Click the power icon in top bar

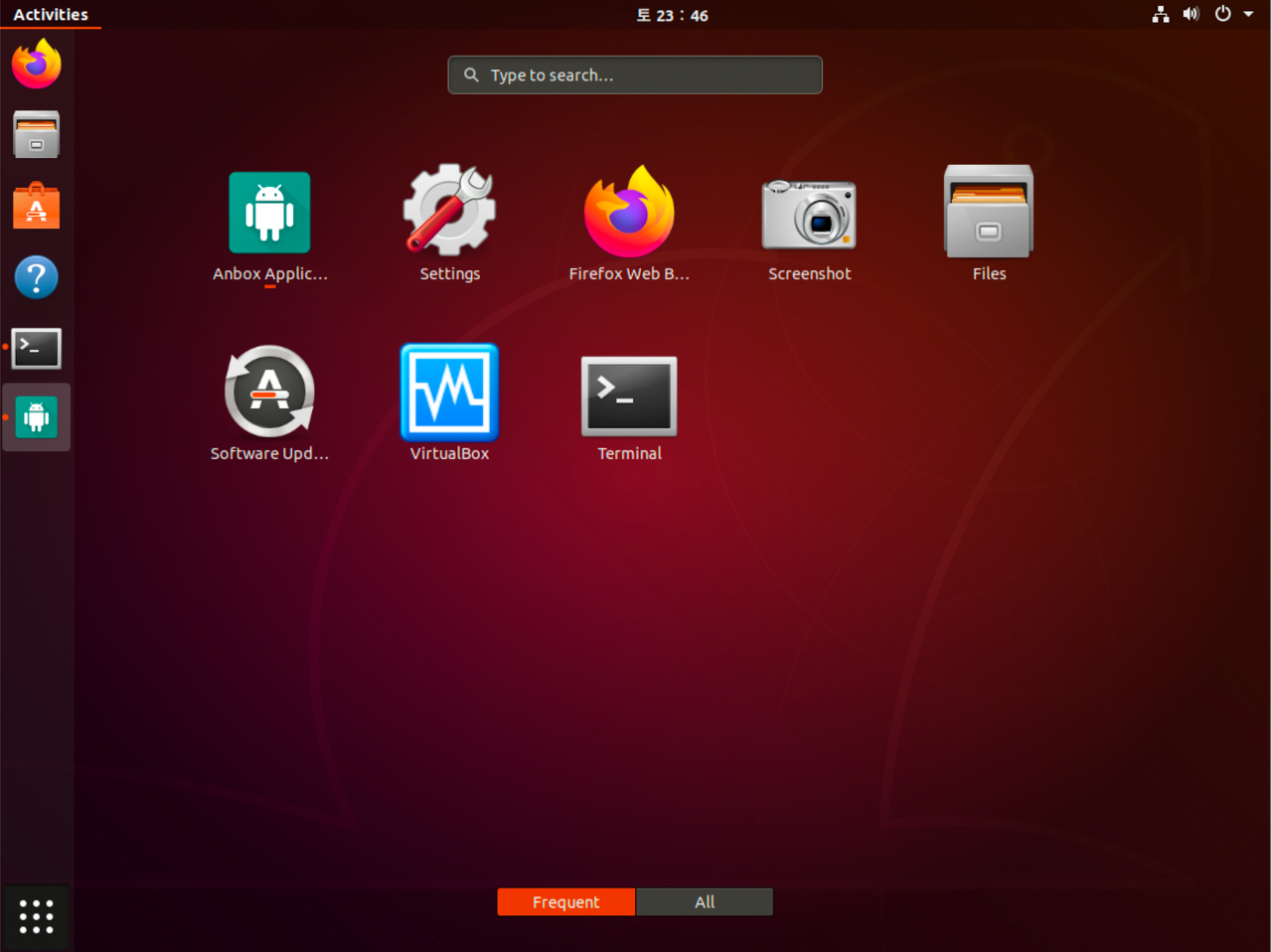point(1223,14)
